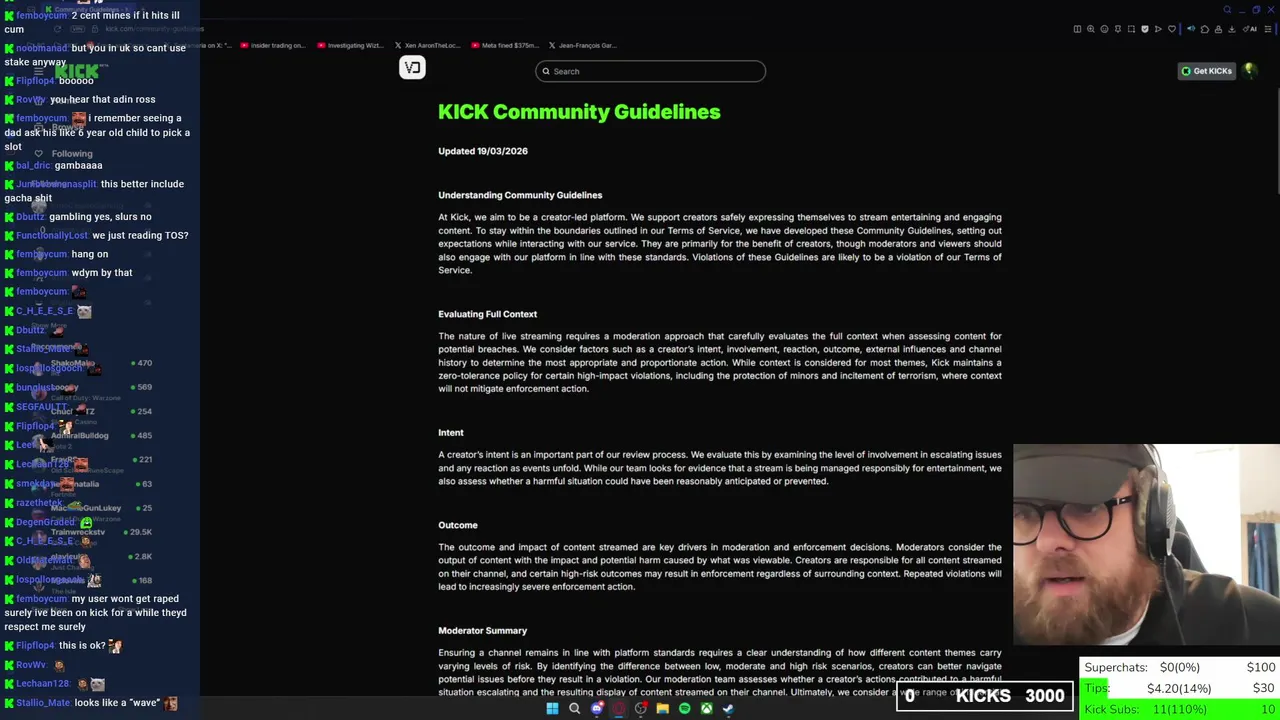Click the browser AI toolbar button
The image size is (1280, 720).
1249,29
